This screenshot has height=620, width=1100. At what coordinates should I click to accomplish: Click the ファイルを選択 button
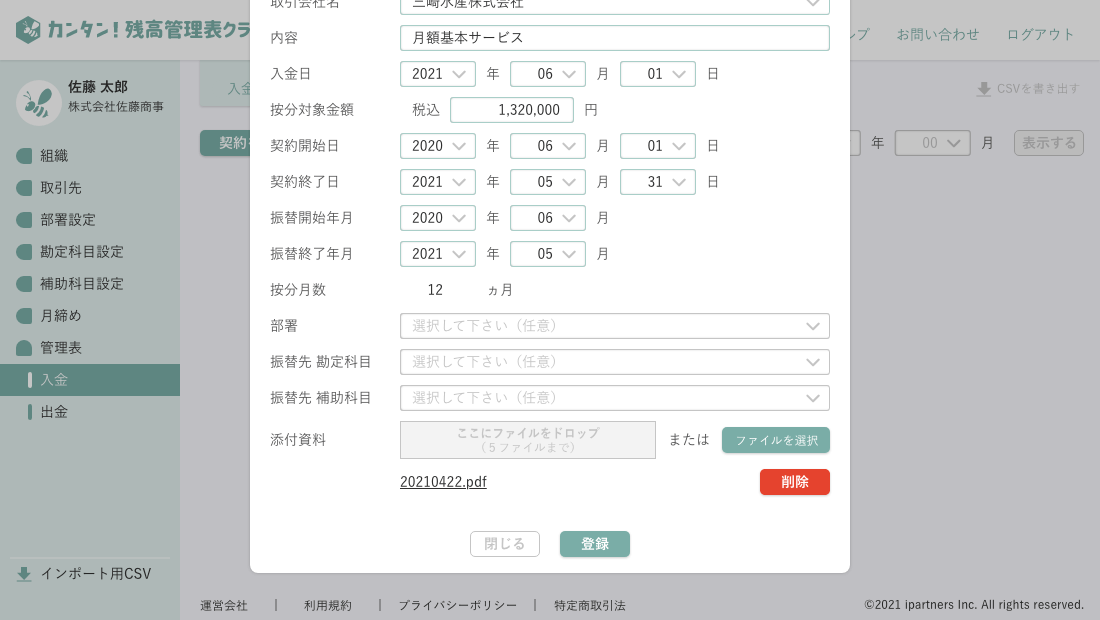776,440
